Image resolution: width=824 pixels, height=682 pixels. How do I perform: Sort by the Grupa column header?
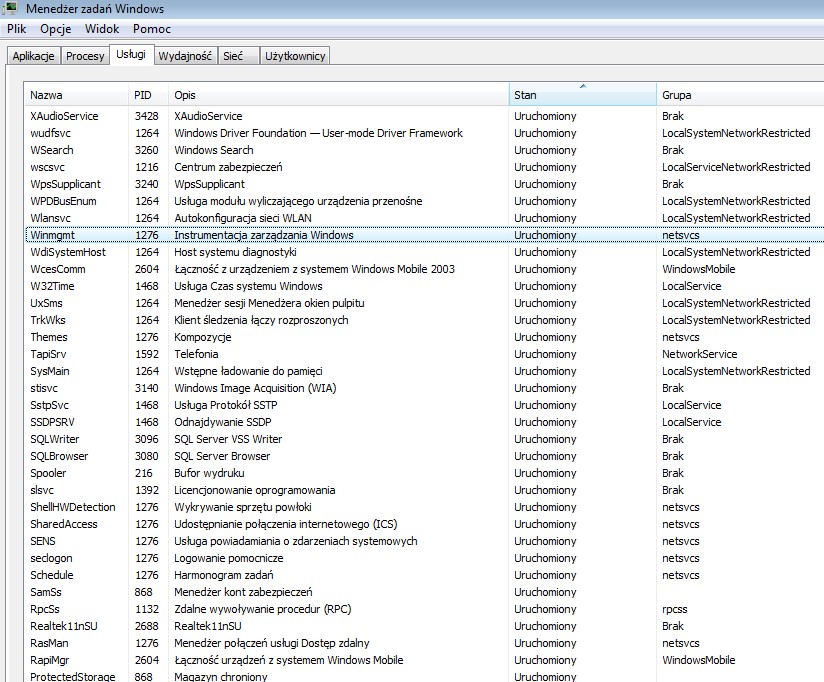[x=740, y=95]
